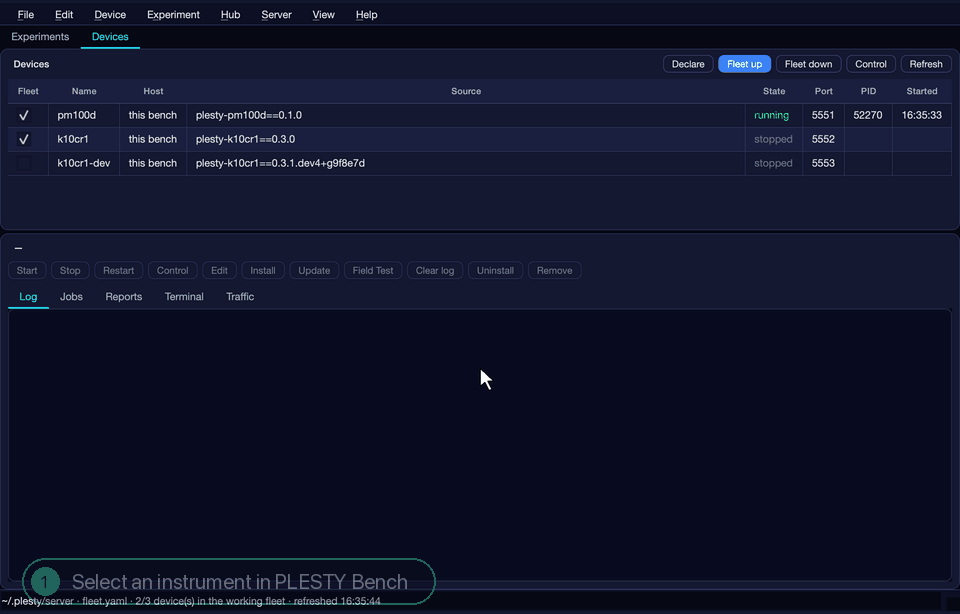Open the Traffic tab
Screen dimensions: 960x614
click(240, 297)
